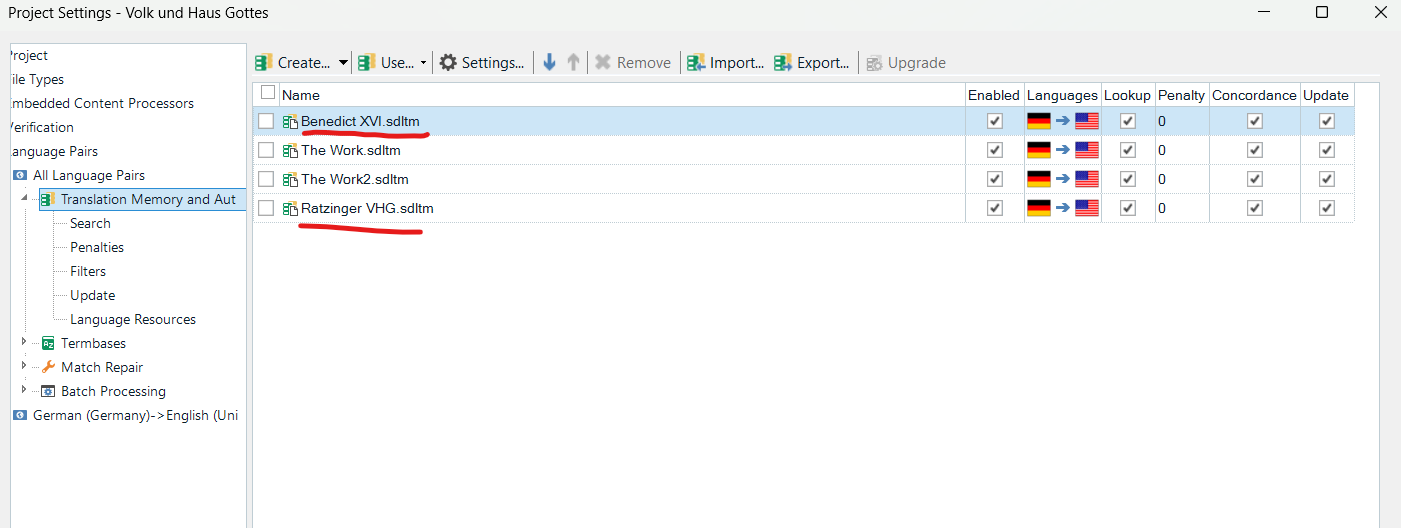Image resolution: width=1401 pixels, height=528 pixels.
Task: Check the Benedict XVI.sdltm row checkbox
Action: (266, 121)
